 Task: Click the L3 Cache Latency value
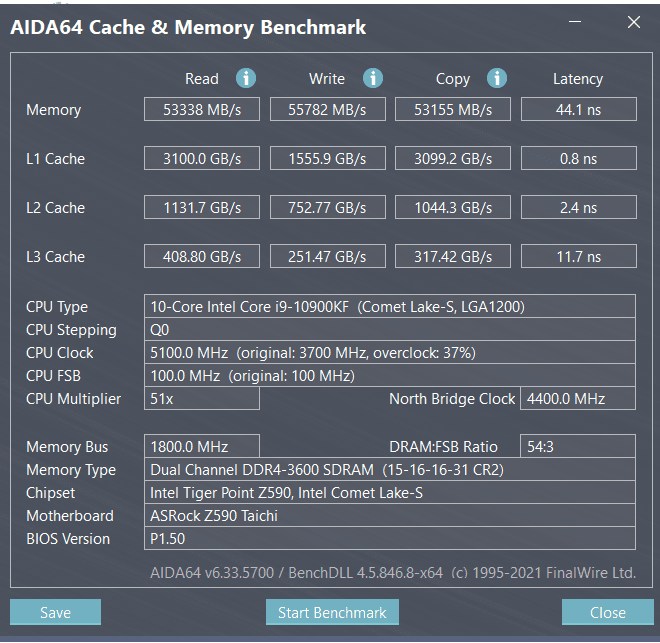coord(578,256)
